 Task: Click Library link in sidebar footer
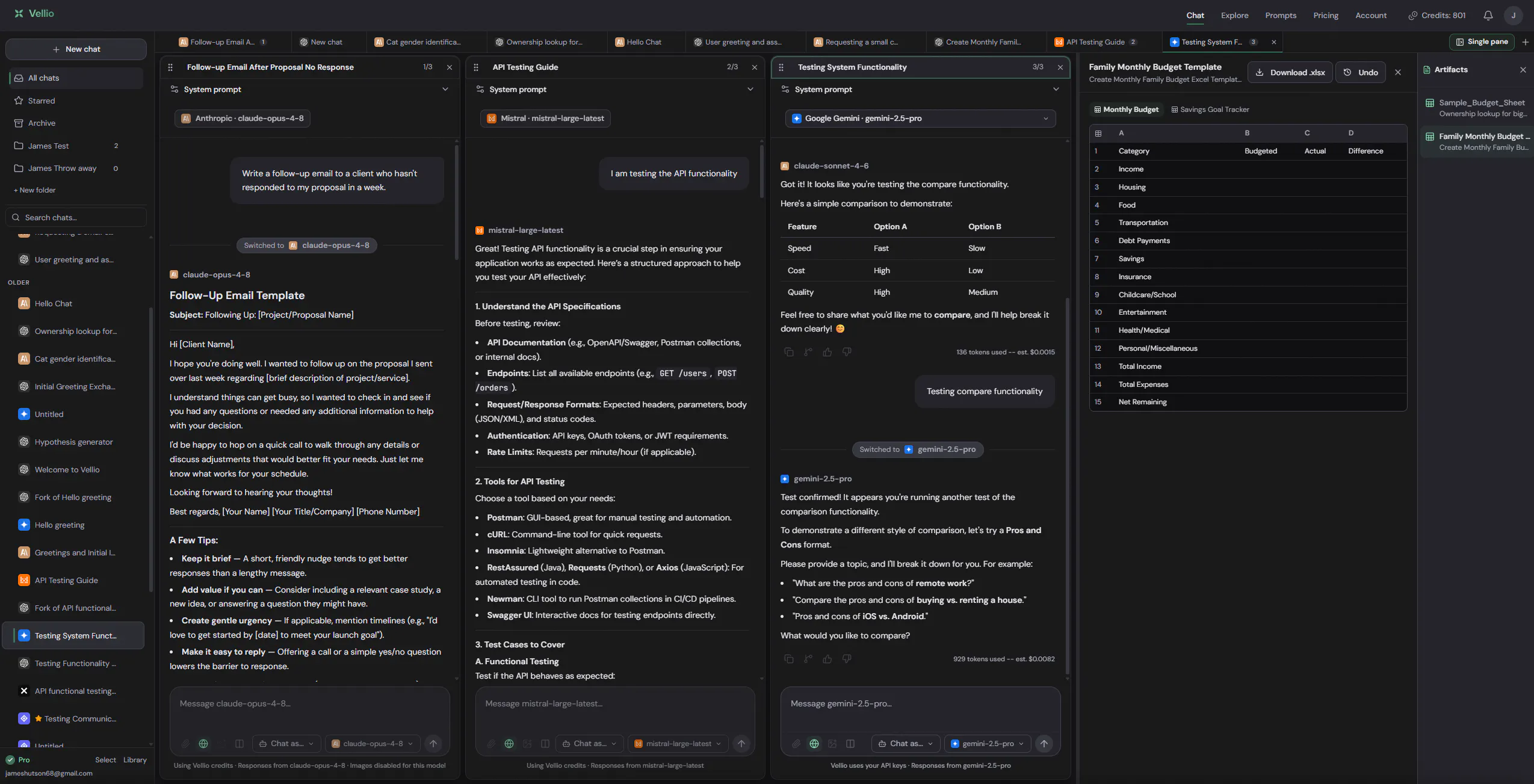135,760
